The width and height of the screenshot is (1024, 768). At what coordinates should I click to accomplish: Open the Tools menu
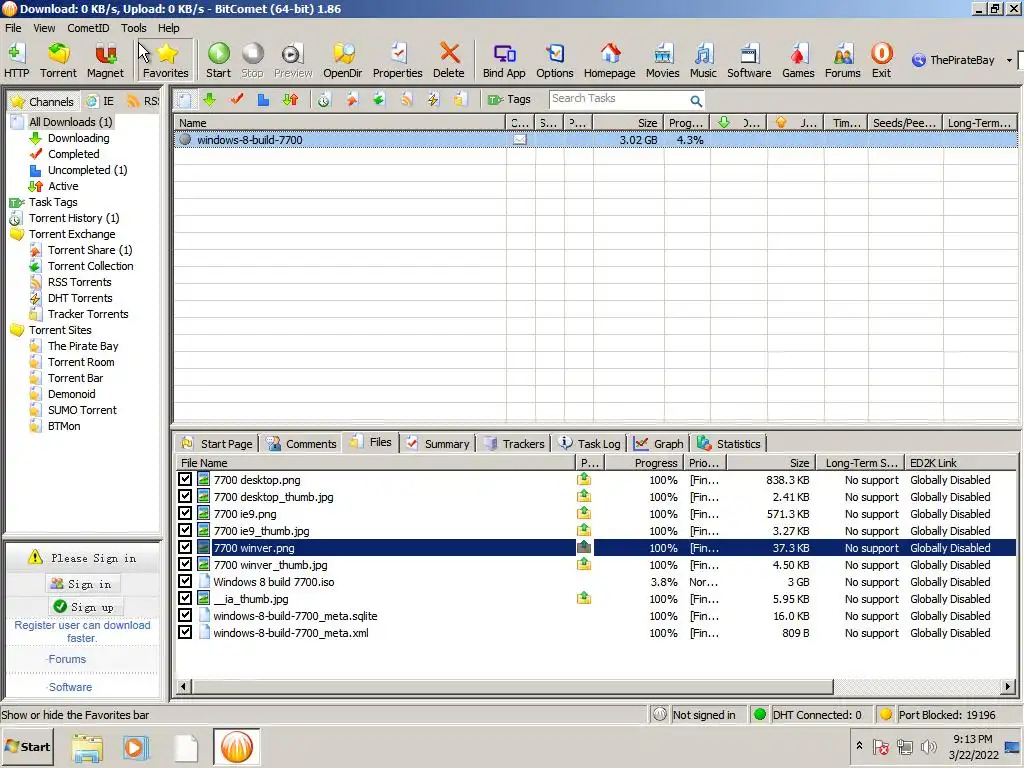point(133,28)
